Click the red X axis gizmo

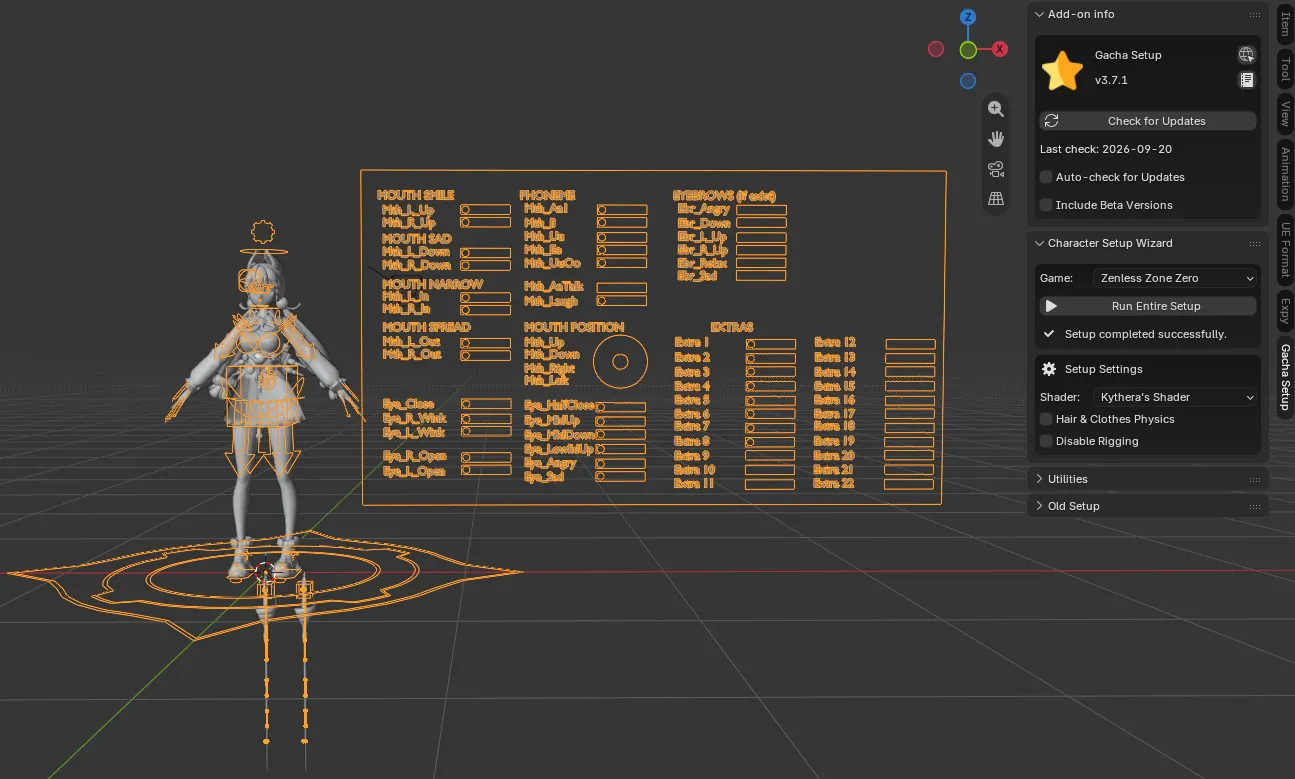click(x=1000, y=49)
